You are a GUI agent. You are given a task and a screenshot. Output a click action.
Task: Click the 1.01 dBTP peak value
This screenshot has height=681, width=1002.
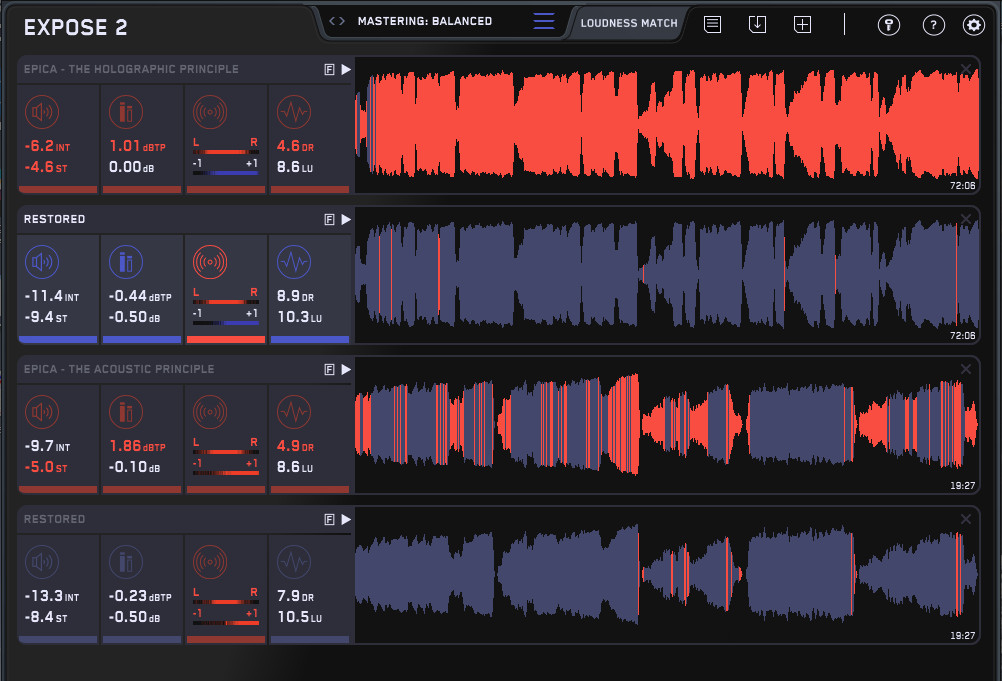[137, 146]
